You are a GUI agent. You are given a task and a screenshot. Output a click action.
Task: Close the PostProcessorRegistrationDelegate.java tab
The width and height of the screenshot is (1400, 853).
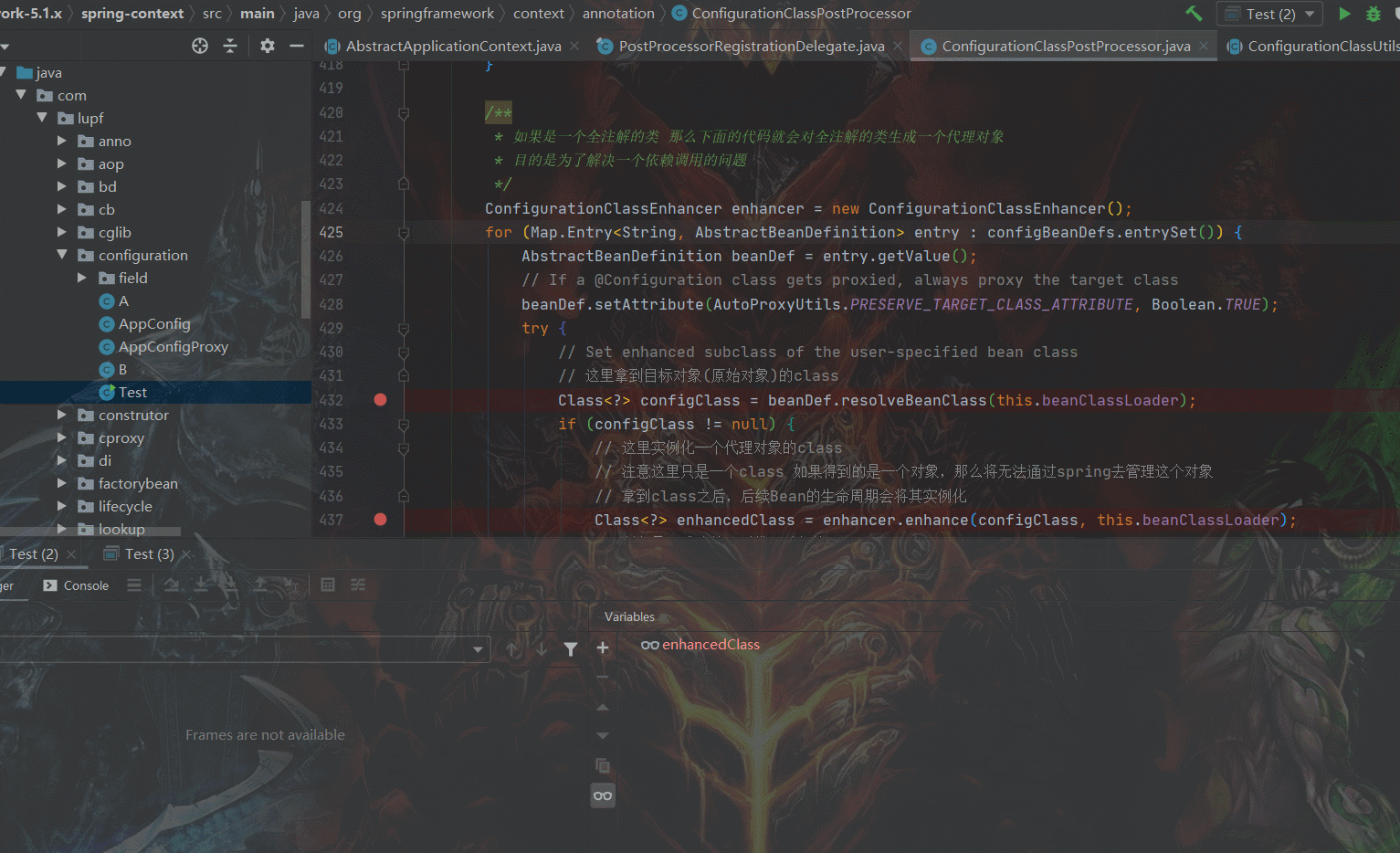898,46
